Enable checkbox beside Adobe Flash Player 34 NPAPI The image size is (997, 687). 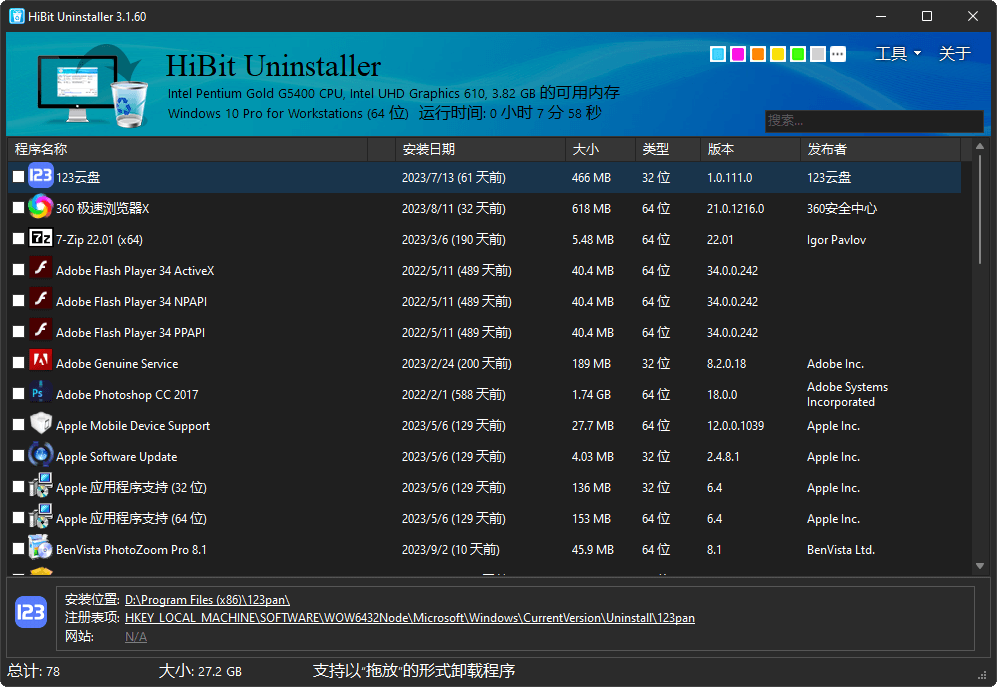(18, 301)
